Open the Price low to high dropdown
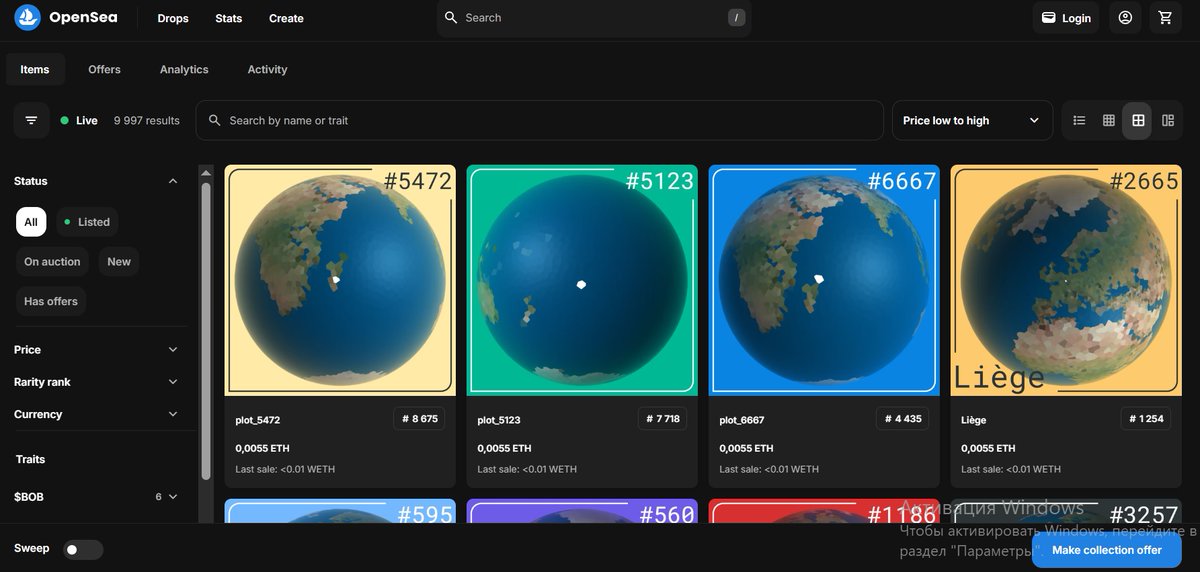 (x=972, y=120)
